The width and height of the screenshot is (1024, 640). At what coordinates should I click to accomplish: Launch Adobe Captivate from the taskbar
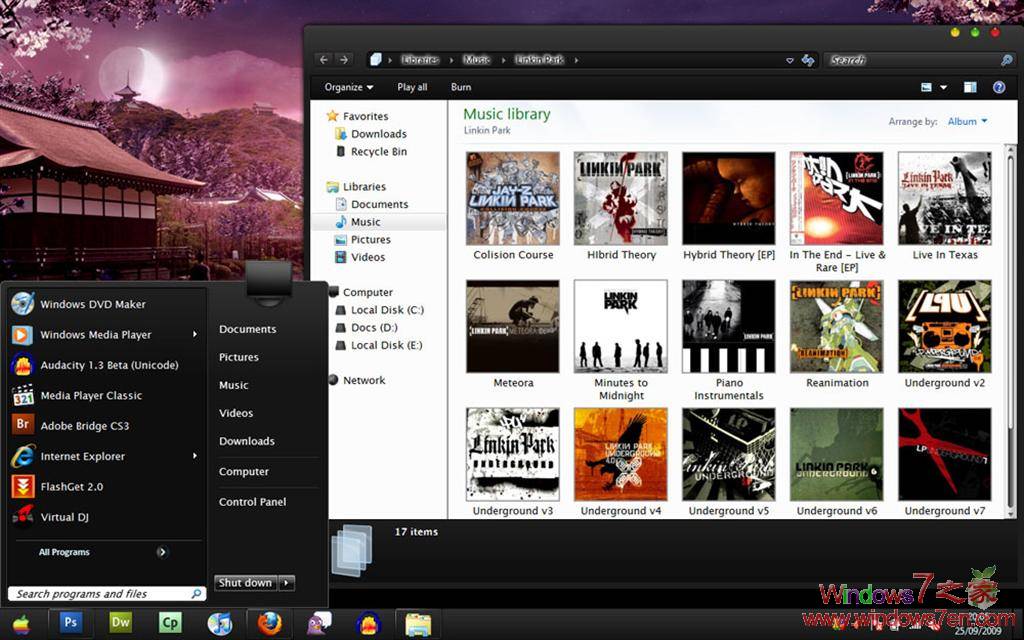coord(170,622)
